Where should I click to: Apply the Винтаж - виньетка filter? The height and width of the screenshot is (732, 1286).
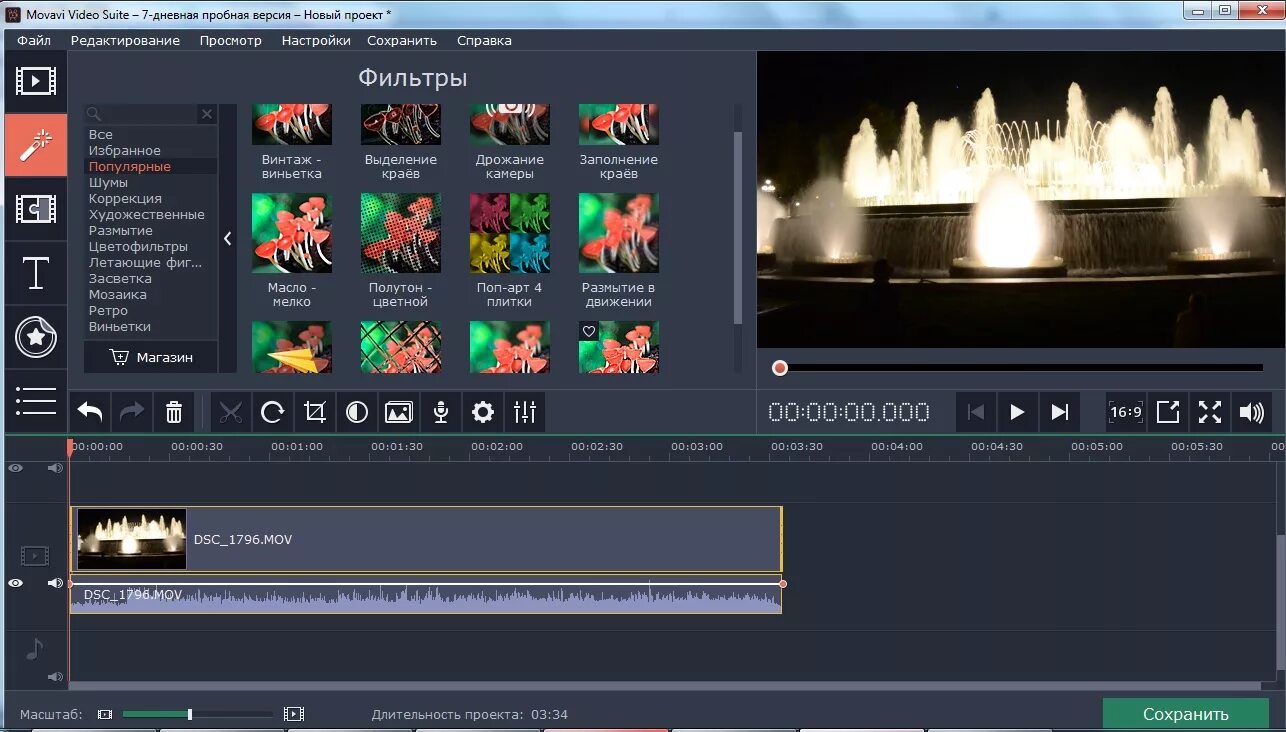coord(292,143)
